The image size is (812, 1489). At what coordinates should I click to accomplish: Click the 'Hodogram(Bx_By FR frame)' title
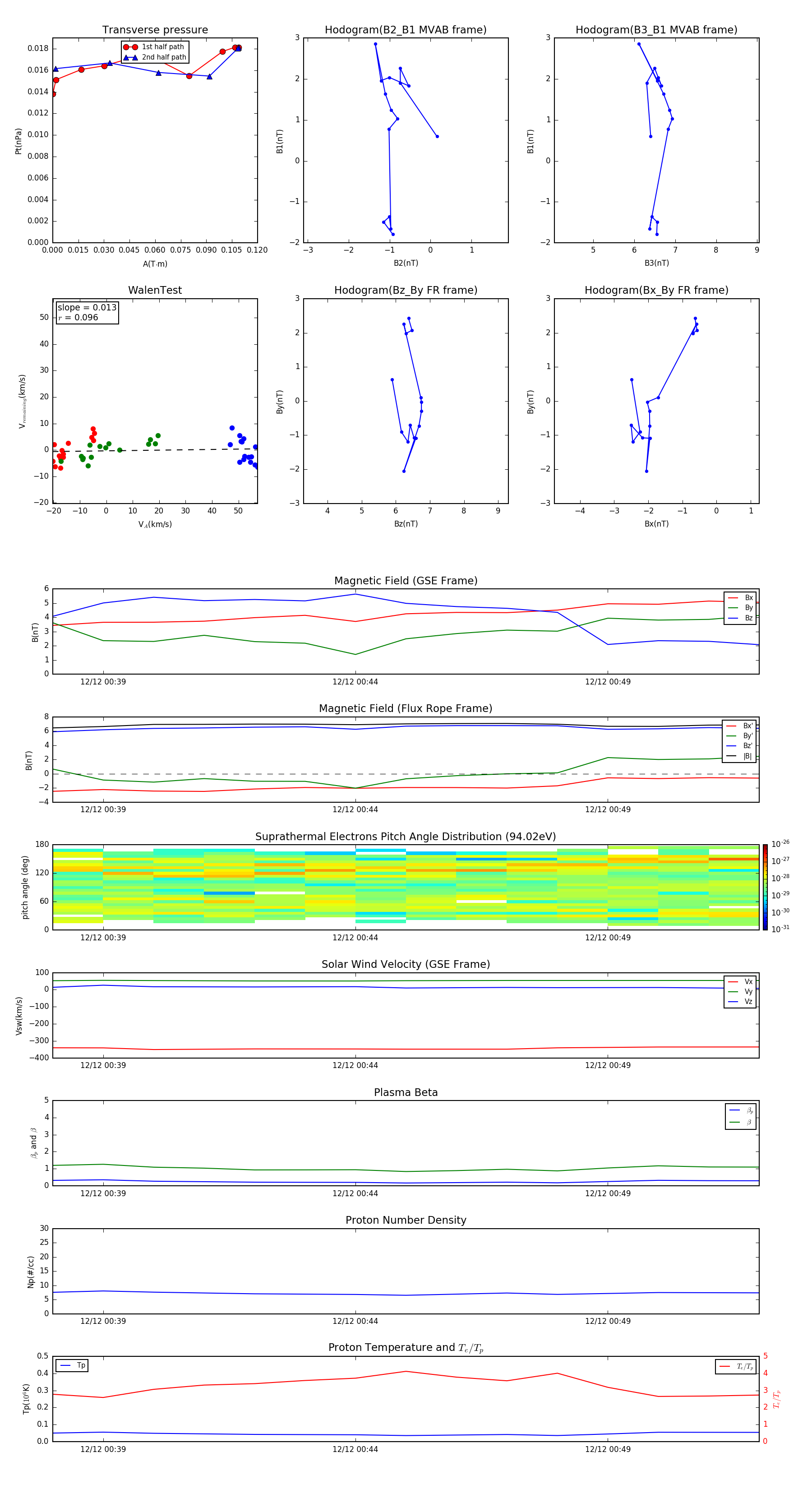pos(656,290)
